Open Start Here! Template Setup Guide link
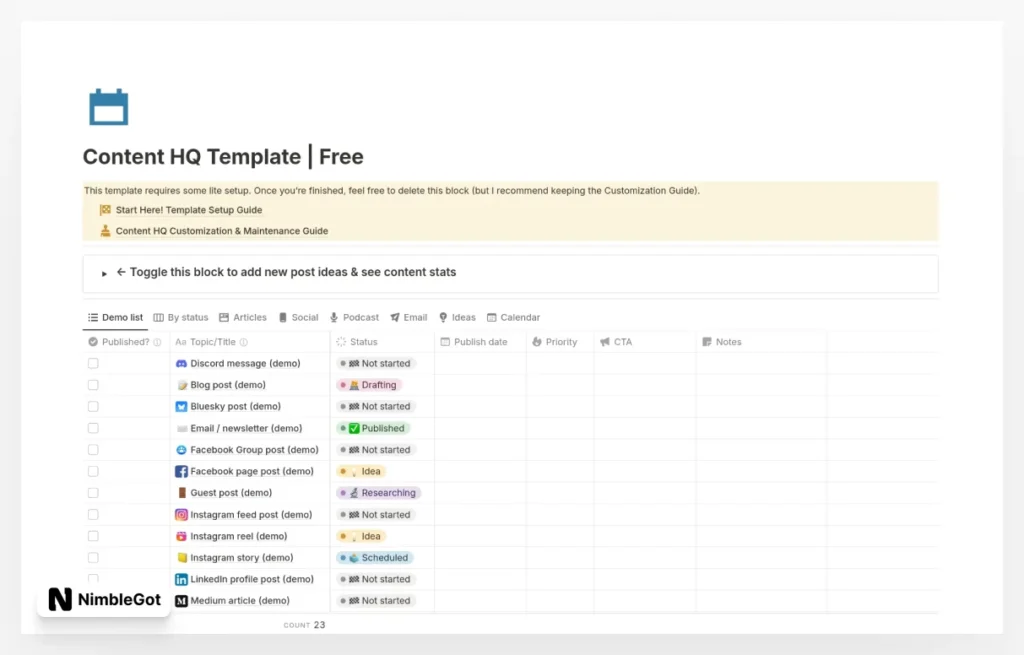Screen dimensions: 1024x655 tap(189, 210)
